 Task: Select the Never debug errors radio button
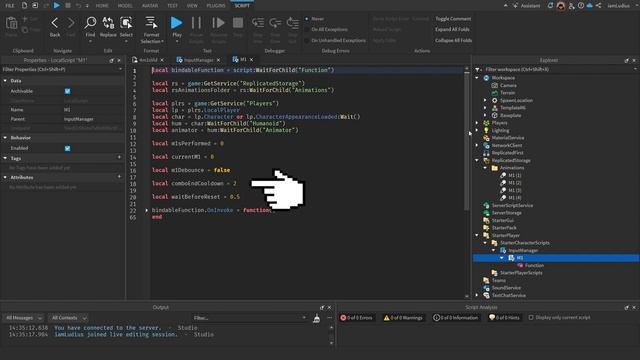click(x=307, y=19)
